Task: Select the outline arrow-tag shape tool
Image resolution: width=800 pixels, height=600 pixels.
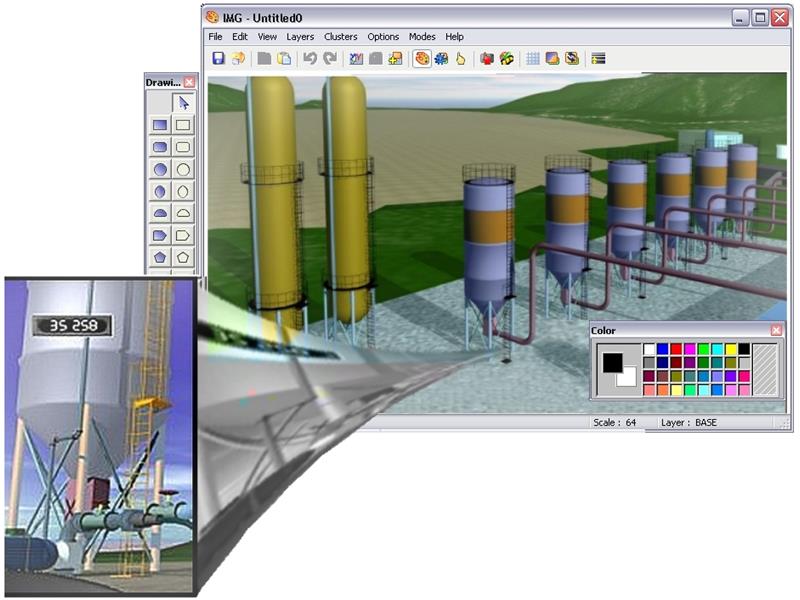Action: (183, 236)
